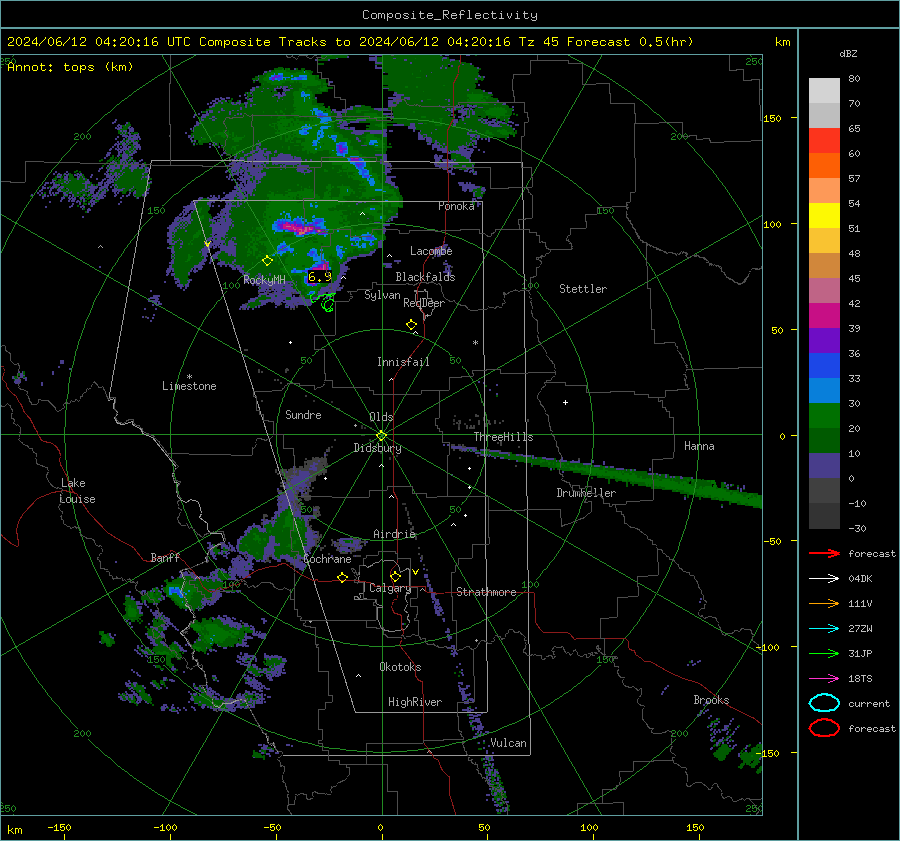Click the yellow diamond marker south of RedDeer
This screenshot has height=841, width=900.
(x=411, y=325)
